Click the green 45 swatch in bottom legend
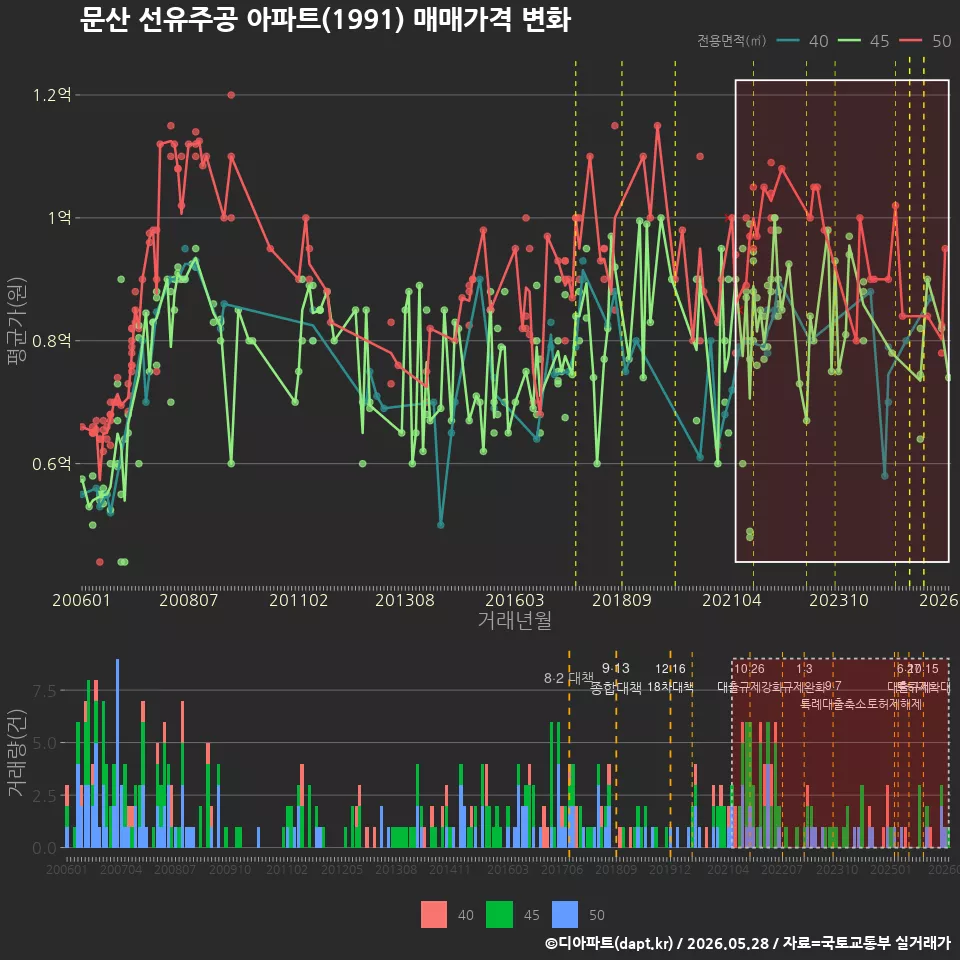The width and height of the screenshot is (960, 960). coord(499,915)
